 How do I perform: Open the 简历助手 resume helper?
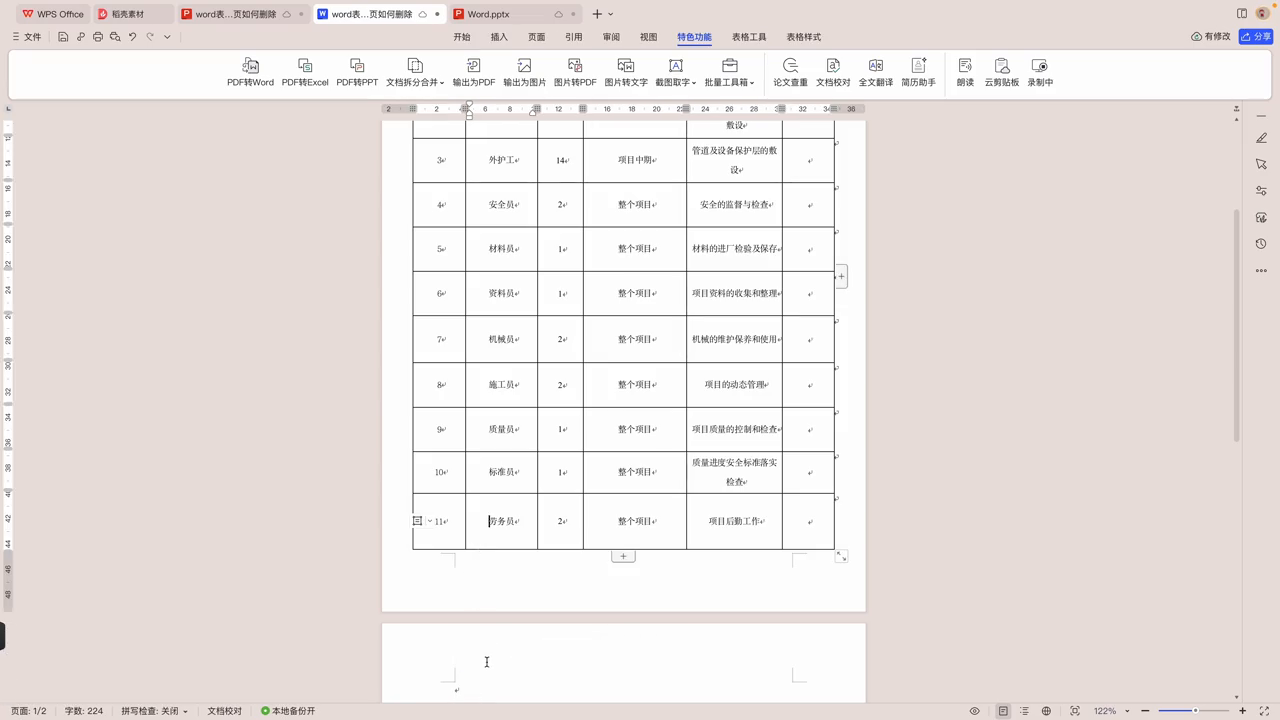(918, 72)
